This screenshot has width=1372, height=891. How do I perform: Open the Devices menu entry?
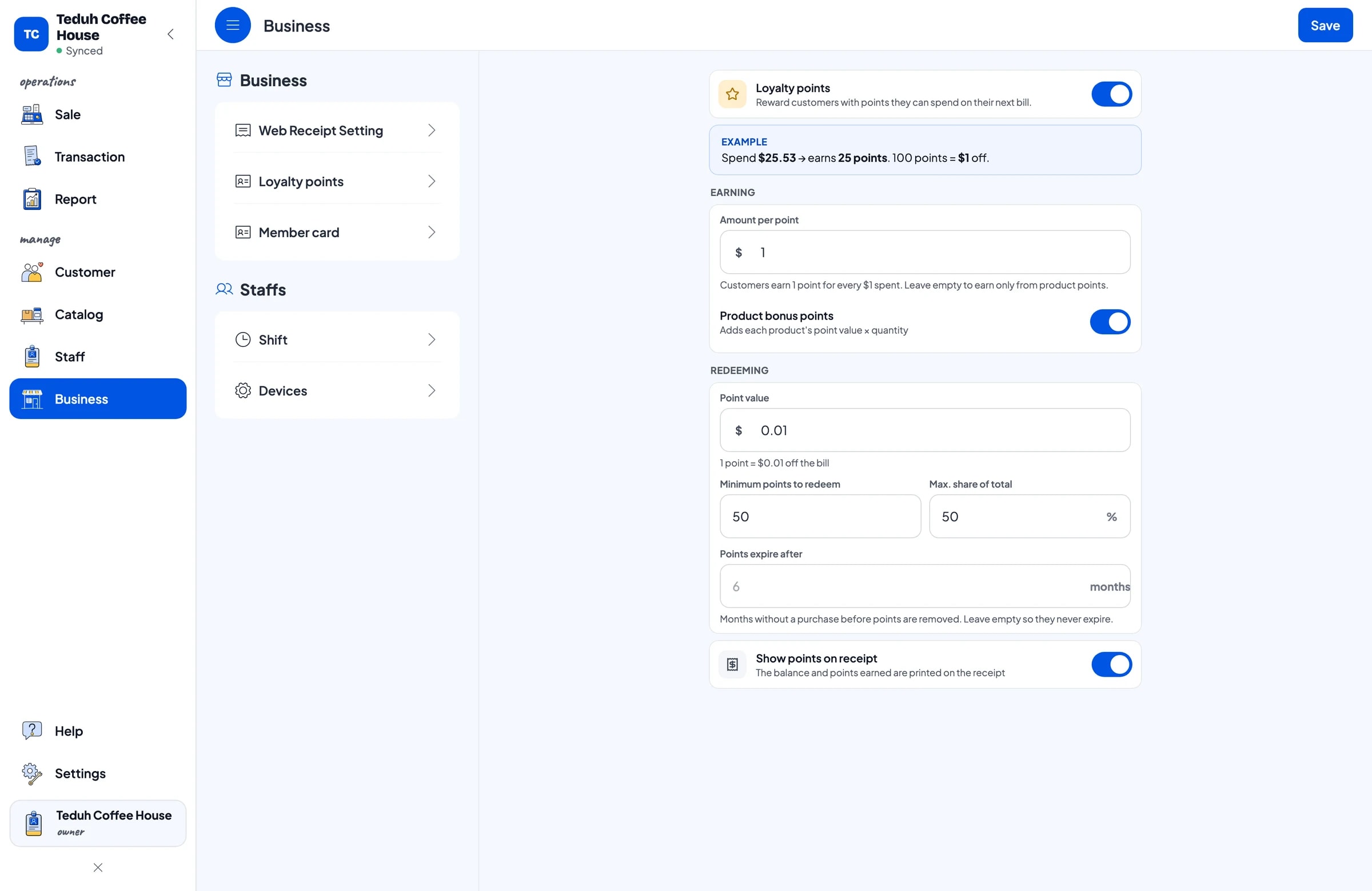337,391
